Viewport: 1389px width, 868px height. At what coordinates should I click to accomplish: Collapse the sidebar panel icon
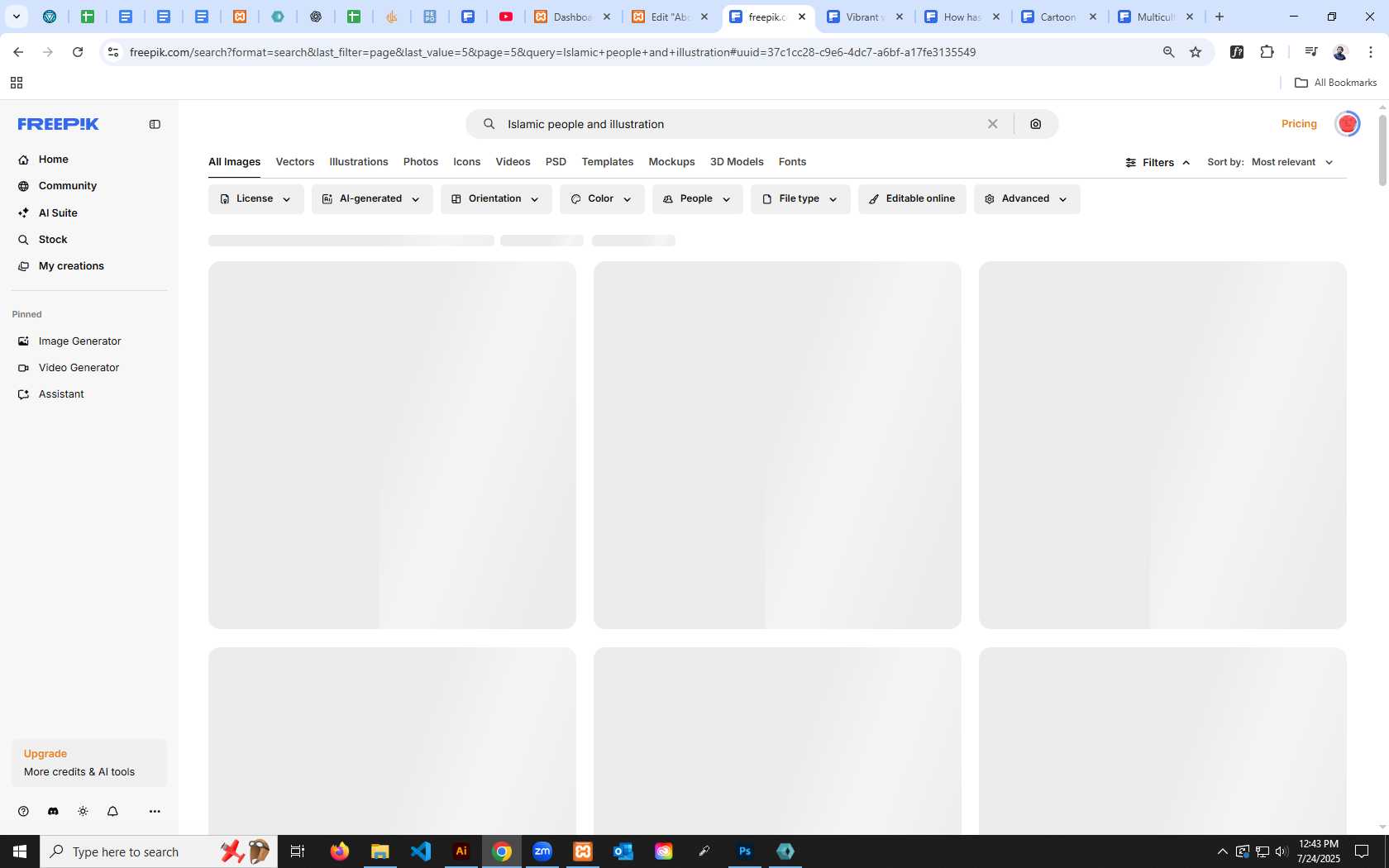pyautogui.click(x=155, y=124)
